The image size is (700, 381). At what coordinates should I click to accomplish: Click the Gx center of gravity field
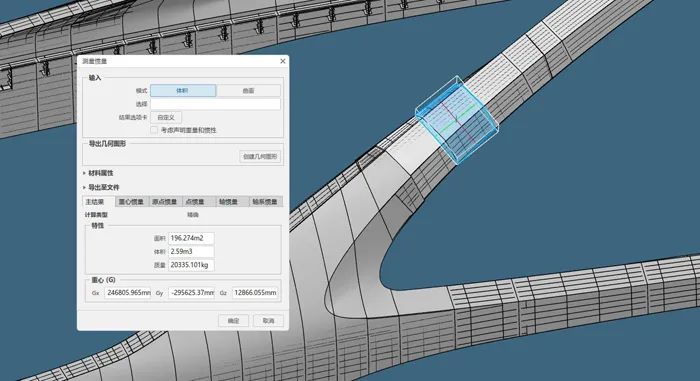point(128,293)
